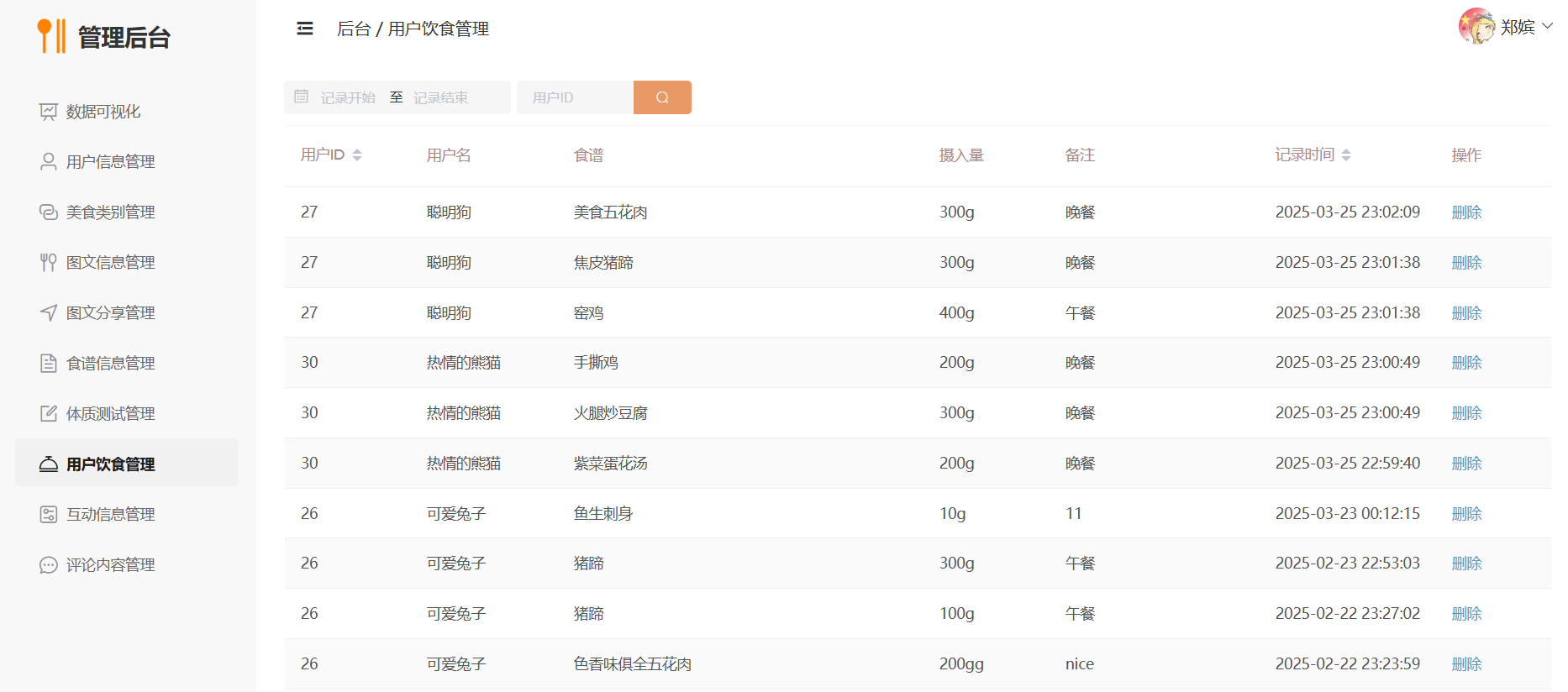Image resolution: width=1568 pixels, height=692 pixels.
Task: Click the 用户饮食管理 breadcrumb text
Action: point(439,29)
